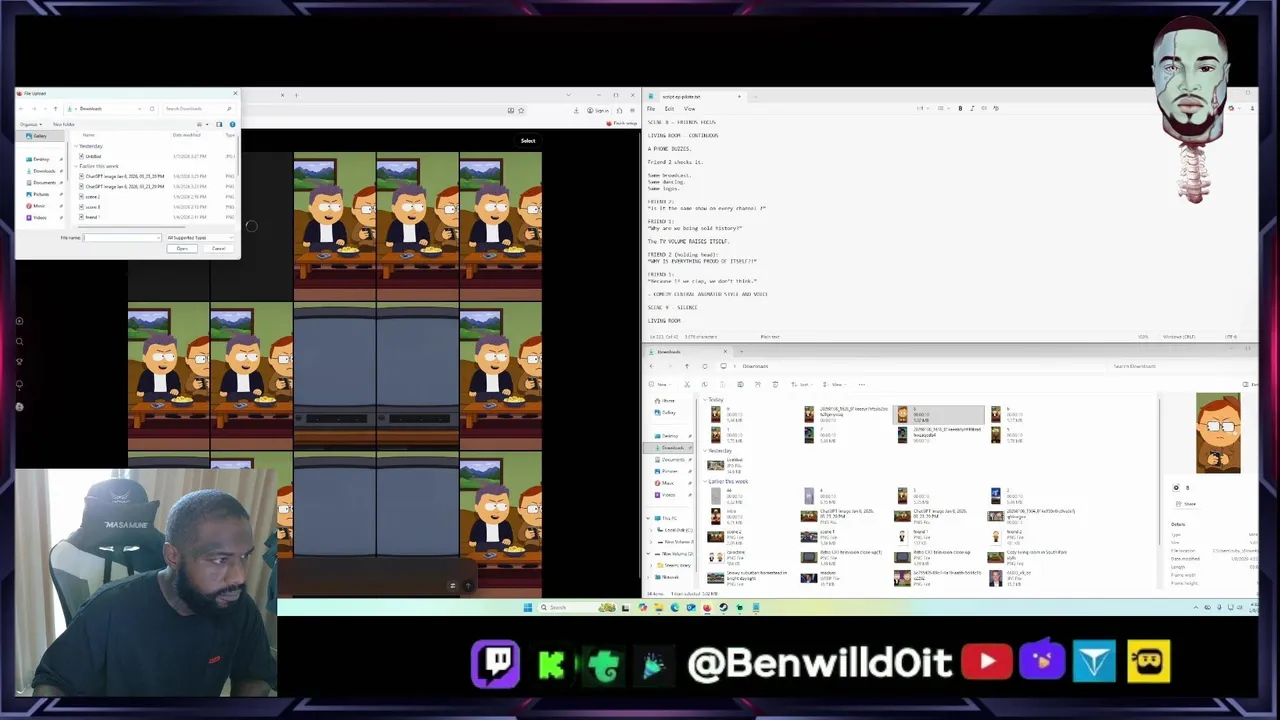Bookmark the page with the star icon
1280x720 pixels.
pyautogui.click(x=521, y=110)
